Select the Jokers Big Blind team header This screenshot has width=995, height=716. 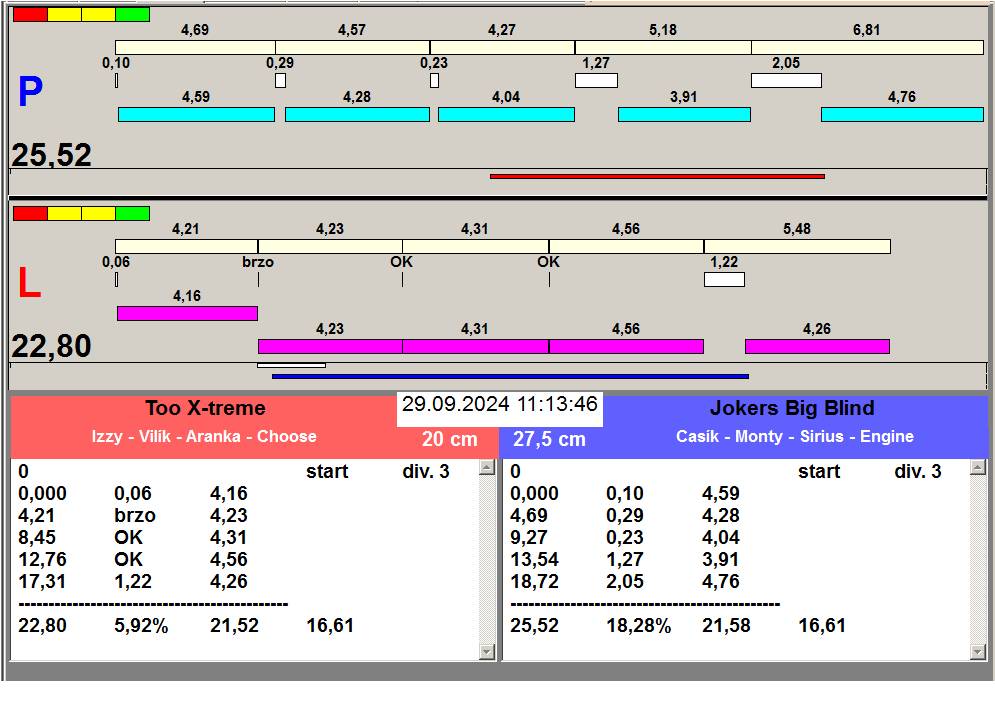click(792, 408)
